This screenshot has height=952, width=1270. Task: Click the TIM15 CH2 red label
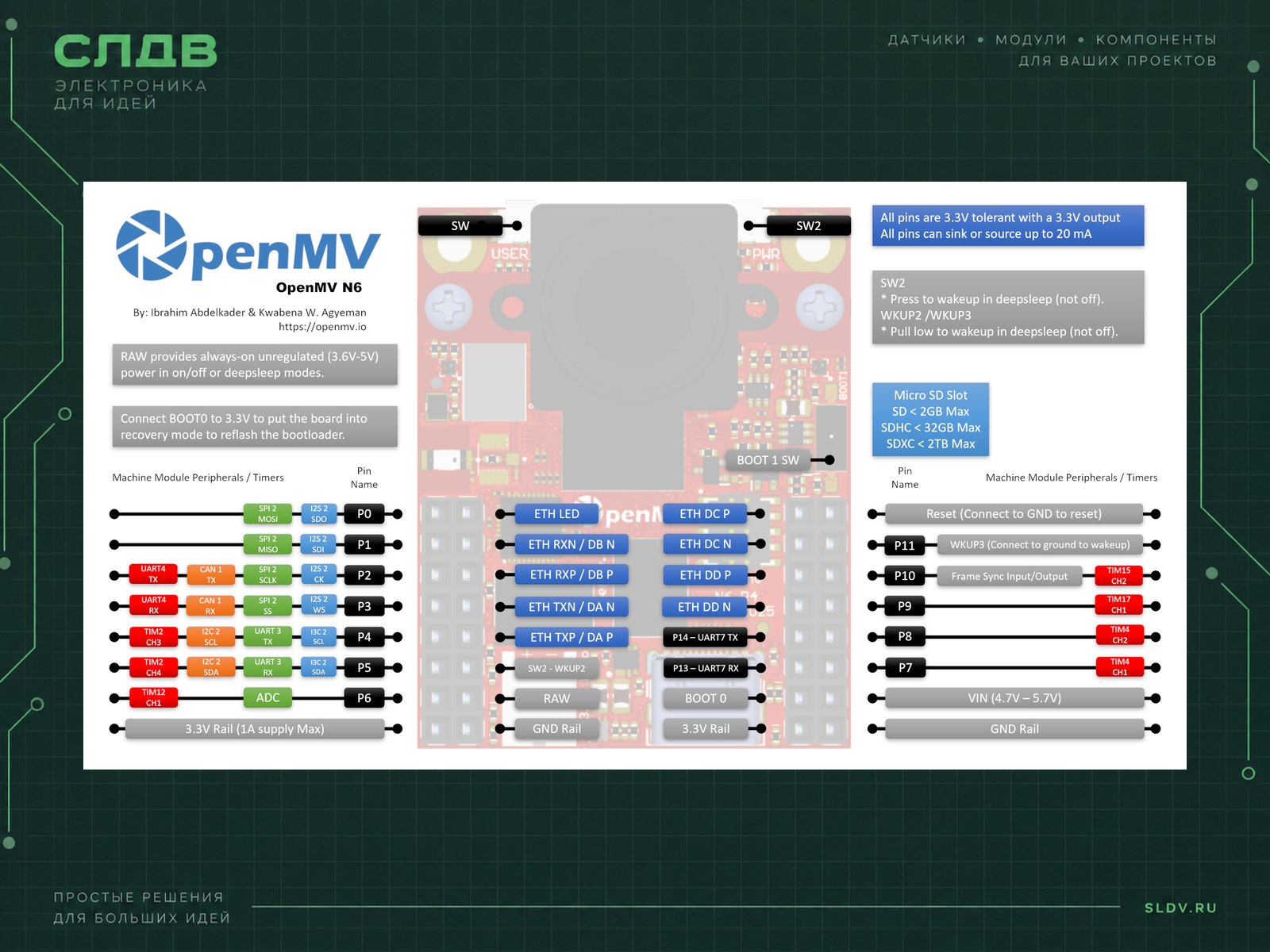point(1118,576)
